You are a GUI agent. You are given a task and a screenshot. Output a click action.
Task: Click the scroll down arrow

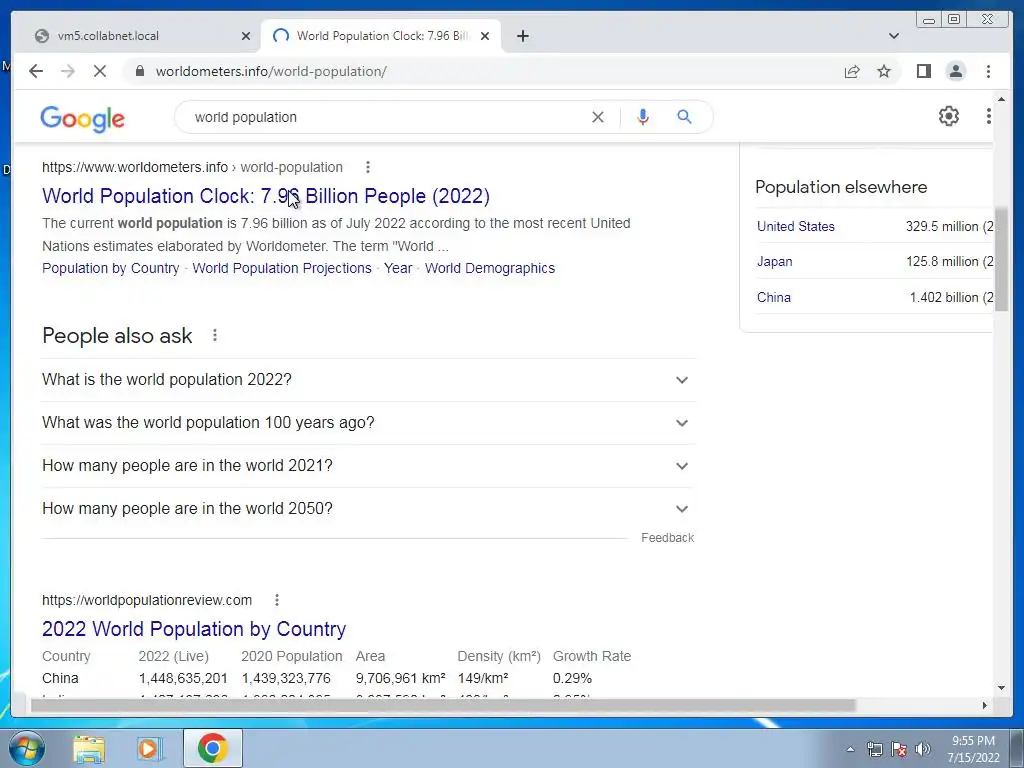coord(1001,687)
